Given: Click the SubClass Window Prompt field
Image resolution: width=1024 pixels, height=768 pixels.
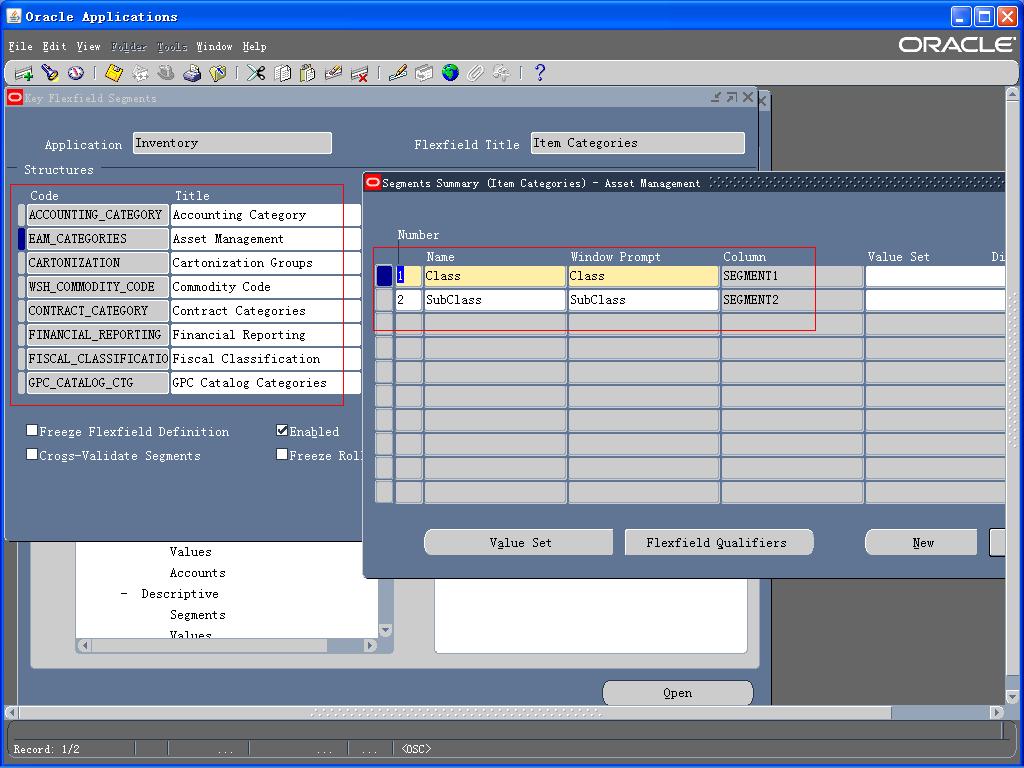Looking at the screenshot, I should coord(644,300).
